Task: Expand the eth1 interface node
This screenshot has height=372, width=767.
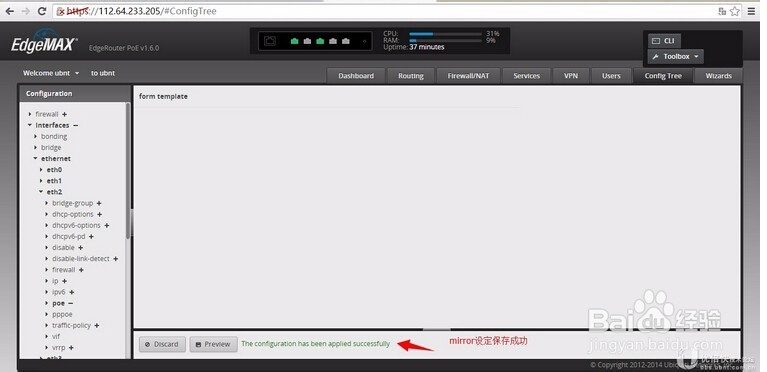Action: point(42,181)
